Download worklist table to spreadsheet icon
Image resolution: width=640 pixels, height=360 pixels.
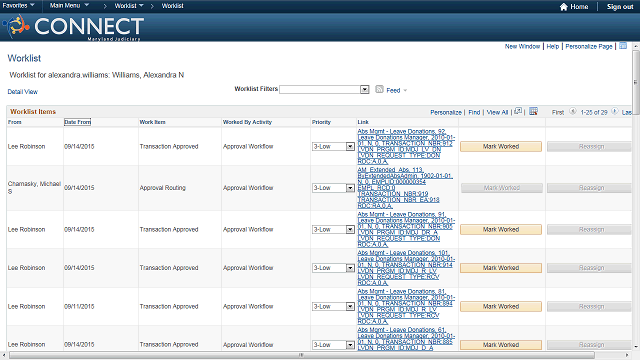(533, 111)
